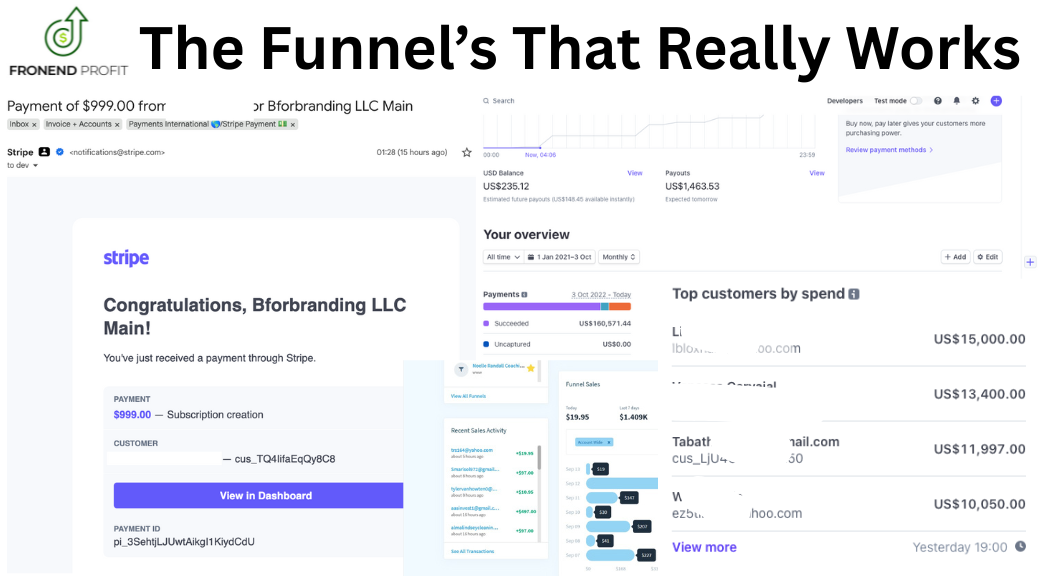Click the View in Dashboard button
This screenshot has height=576, width=1048.
259,495
